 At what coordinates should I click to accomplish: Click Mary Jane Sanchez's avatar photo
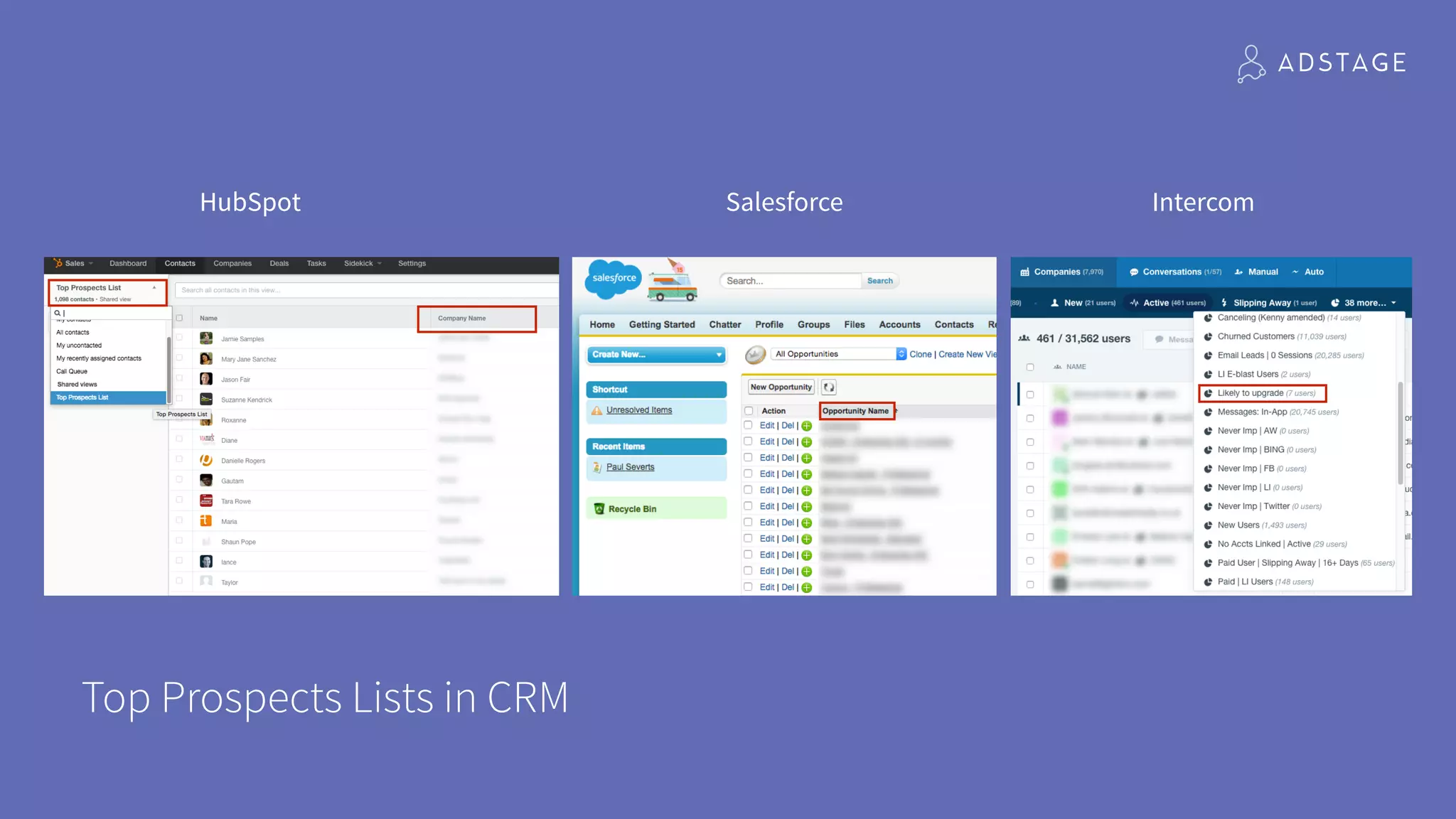pos(206,358)
